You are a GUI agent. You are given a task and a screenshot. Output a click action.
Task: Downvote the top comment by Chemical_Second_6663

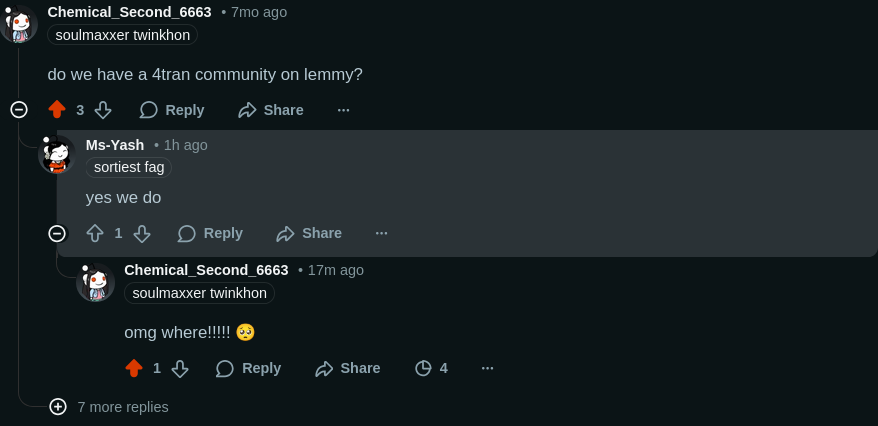pos(103,110)
